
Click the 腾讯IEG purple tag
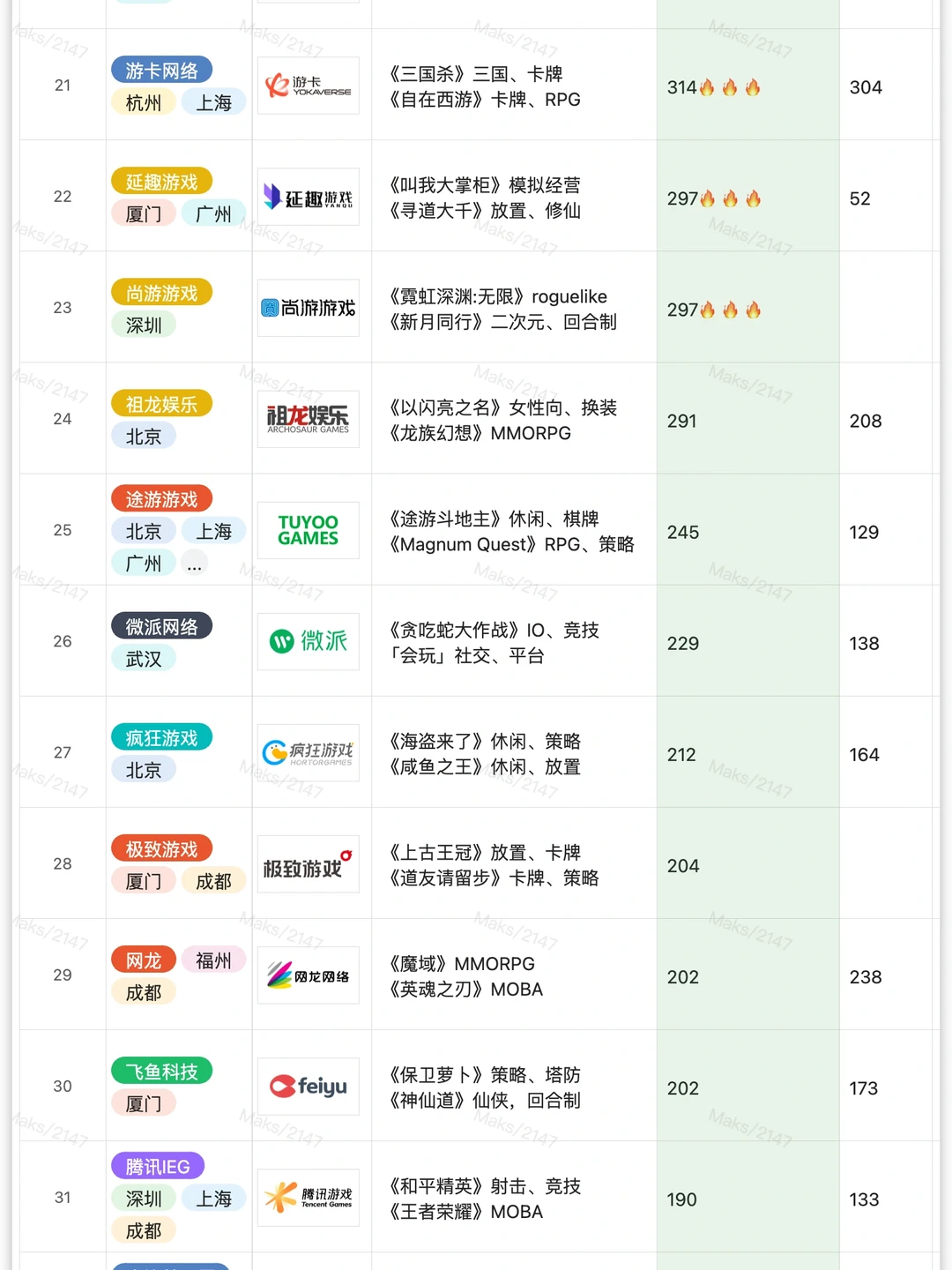[157, 1166]
